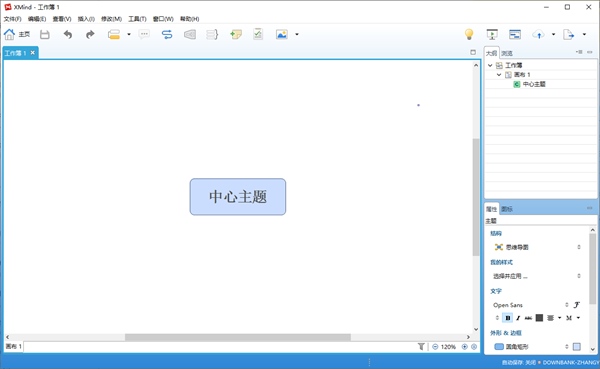Image resolution: width=600 pixels, height=369 pixels.
Task: Toggle strikethrough text formatting
Action: point(528,318)
